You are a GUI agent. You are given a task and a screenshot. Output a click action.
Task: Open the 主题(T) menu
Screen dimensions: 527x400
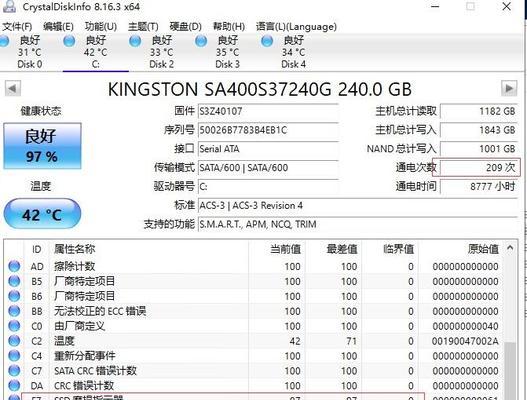click(x=143, y=27)
